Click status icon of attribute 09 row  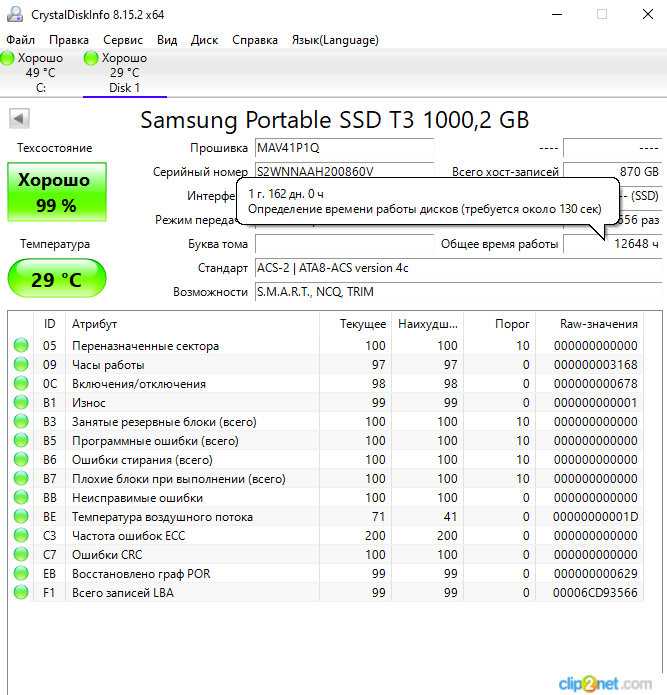(x=21, y=364)
